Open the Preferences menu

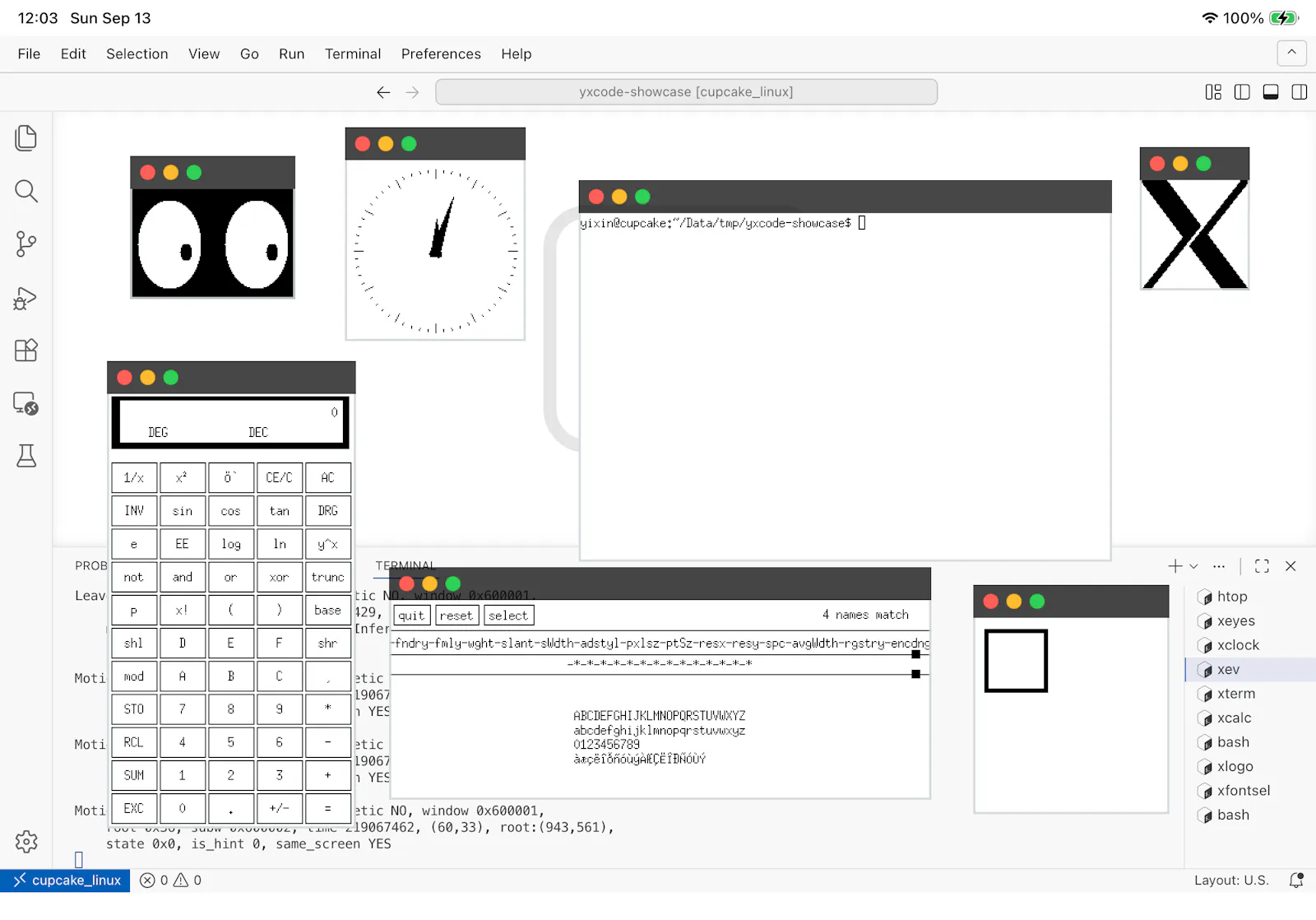point(441,53)
